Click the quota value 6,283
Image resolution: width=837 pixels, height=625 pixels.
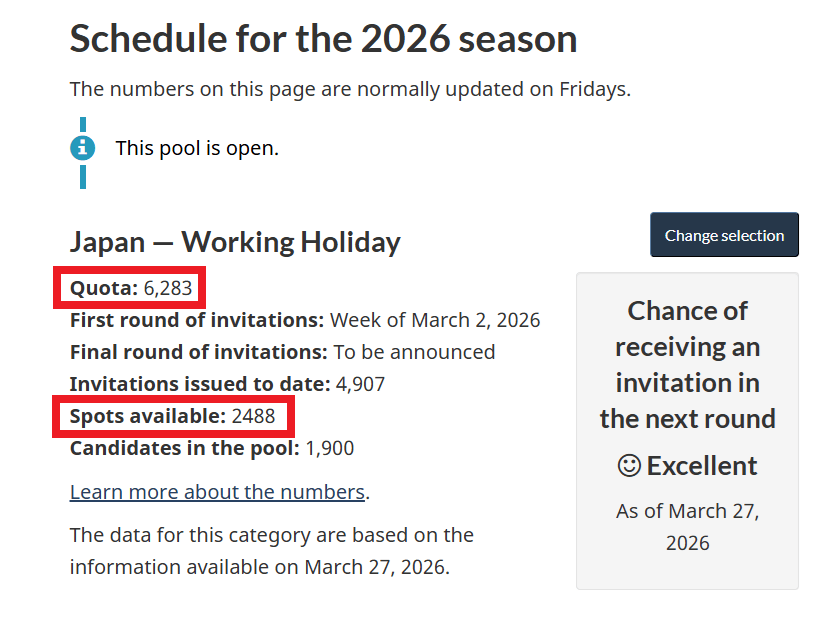[x=168, y=289]
